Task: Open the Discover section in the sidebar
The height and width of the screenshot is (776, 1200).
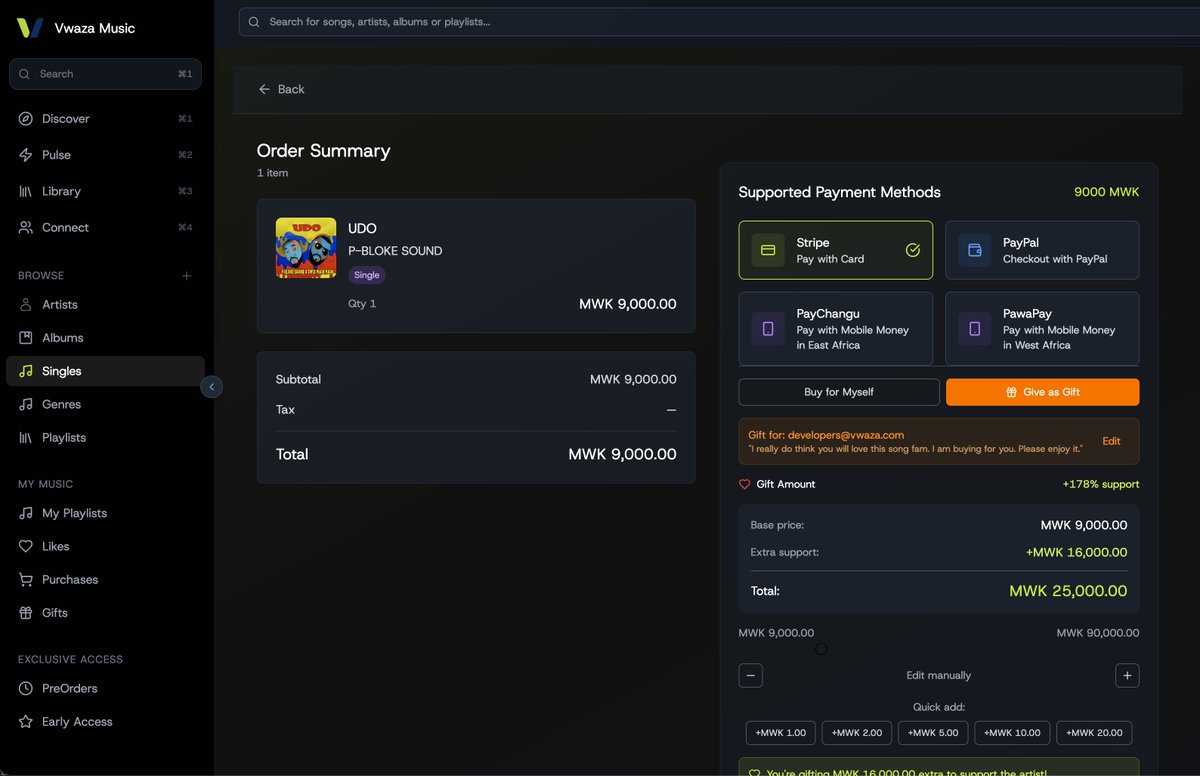Action: 66,118
